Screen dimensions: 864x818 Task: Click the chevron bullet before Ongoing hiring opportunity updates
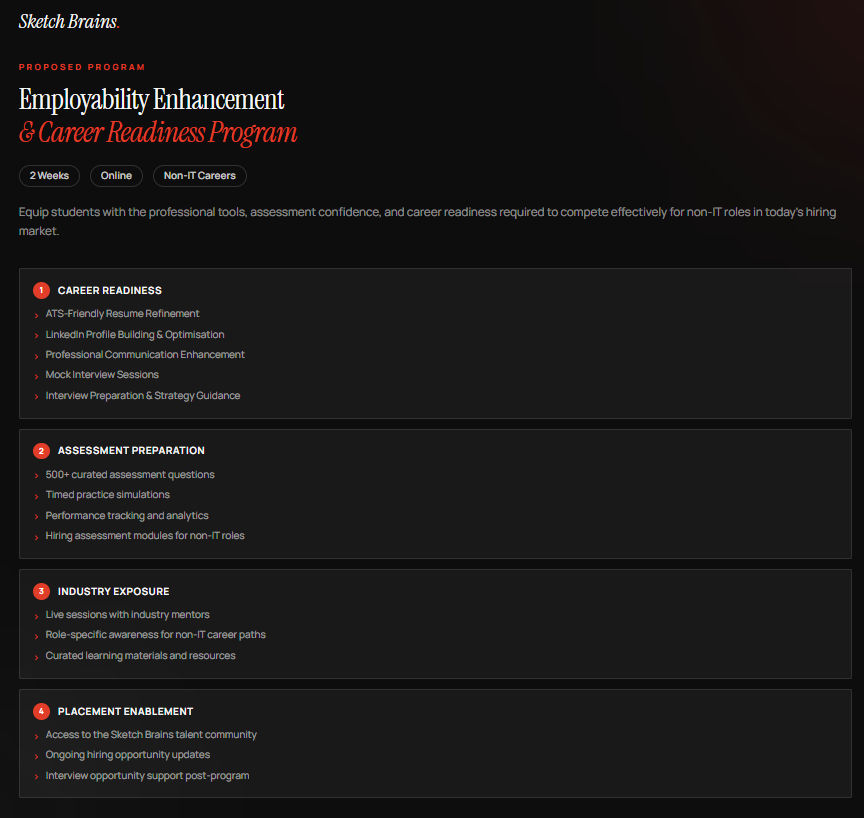click(36, 757)
